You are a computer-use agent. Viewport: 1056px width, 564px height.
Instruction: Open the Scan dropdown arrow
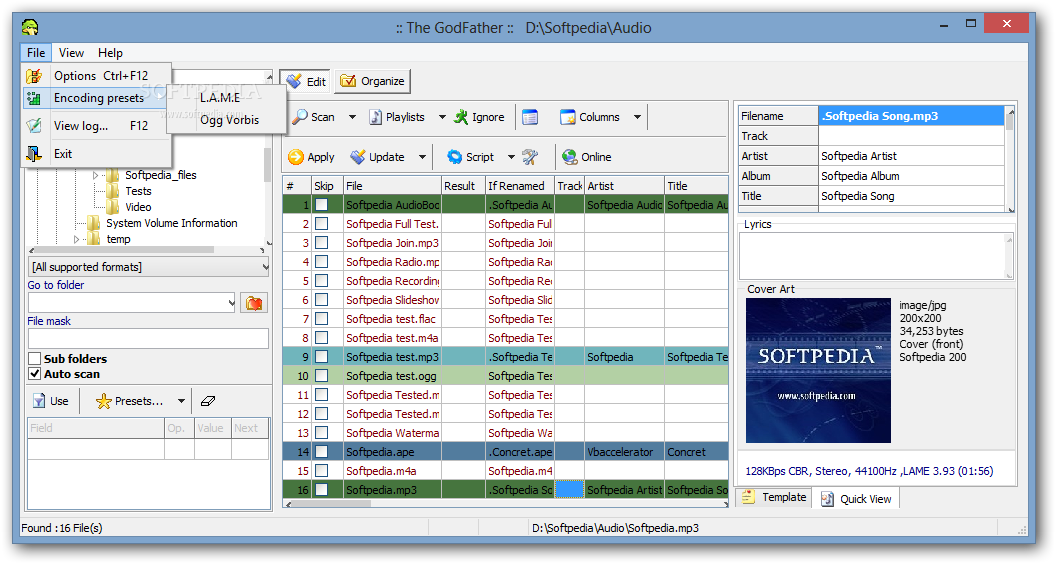click(x=352, y=117)
